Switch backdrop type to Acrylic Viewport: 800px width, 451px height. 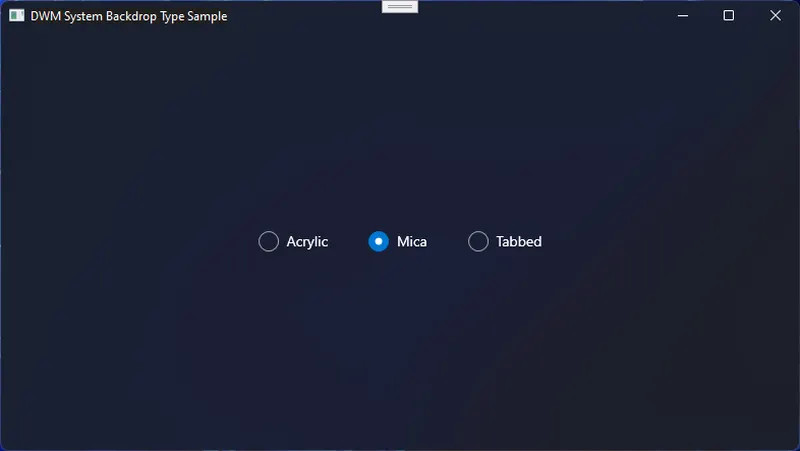coord(293,241)
